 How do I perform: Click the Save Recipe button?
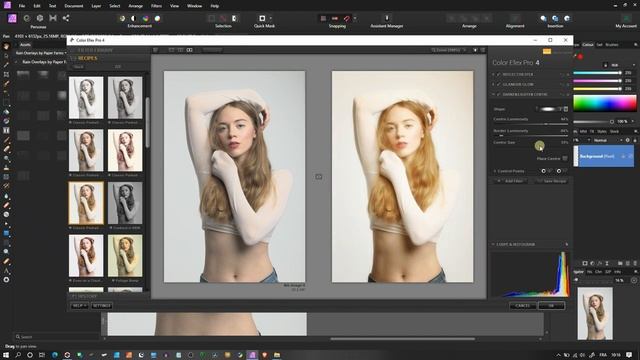(551, 181)
